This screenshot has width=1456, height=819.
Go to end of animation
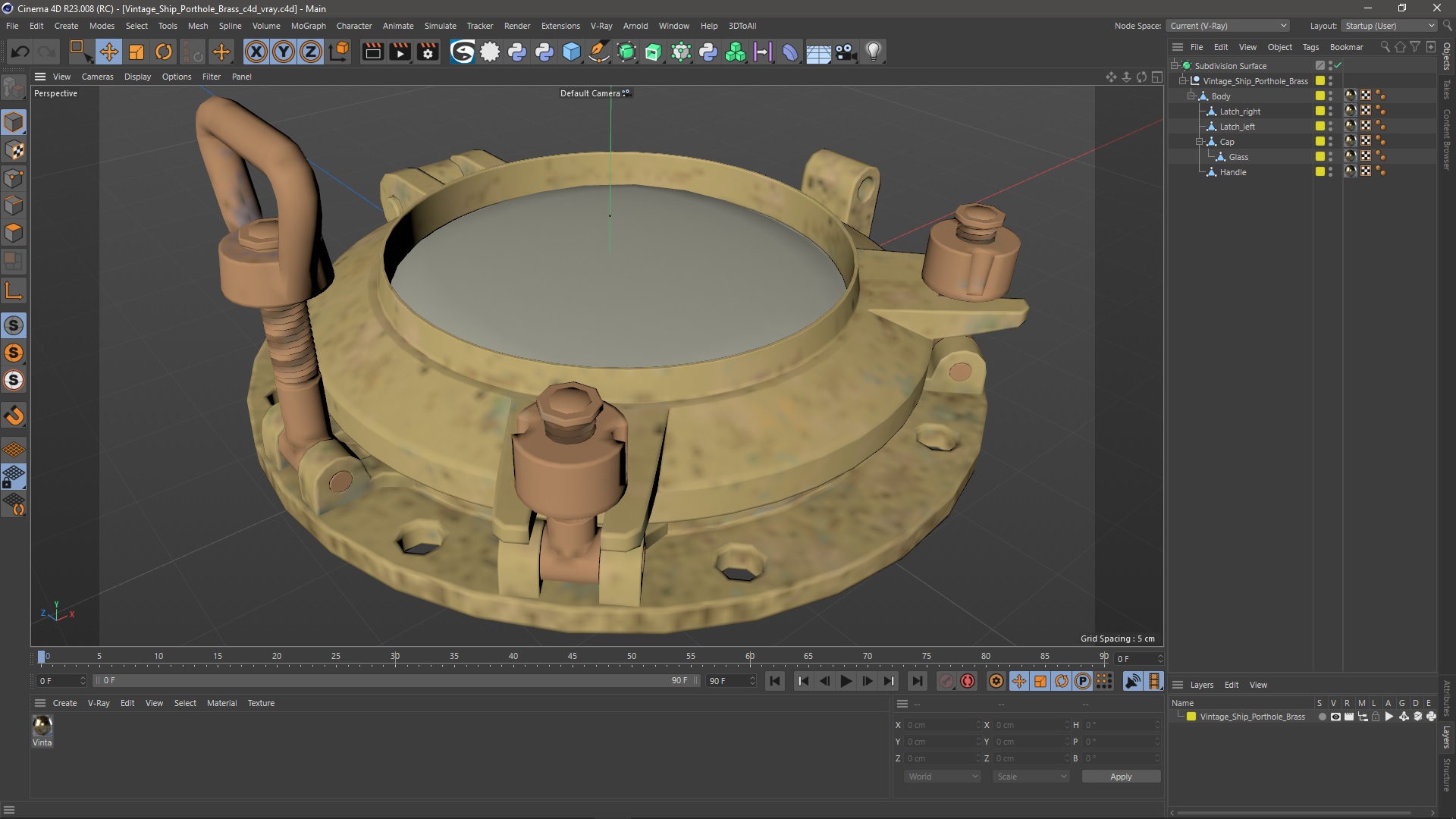click(917, 681)
